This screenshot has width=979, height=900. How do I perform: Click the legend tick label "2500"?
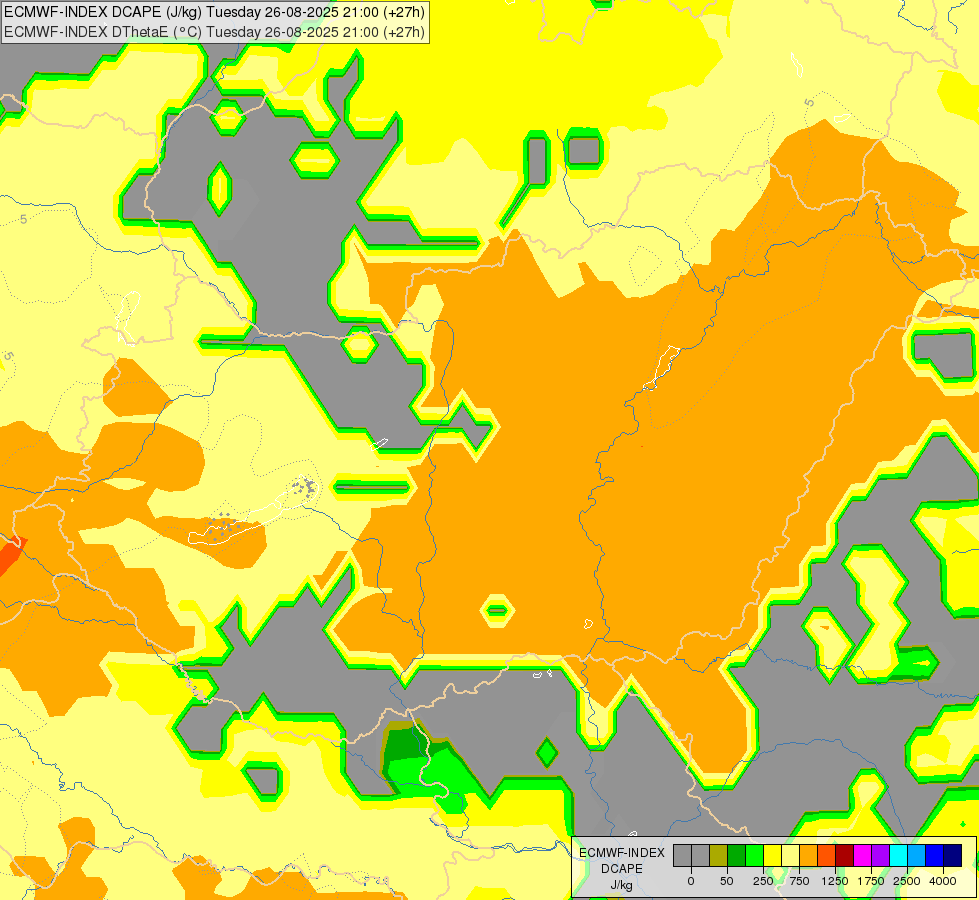[x=907, y=881]
